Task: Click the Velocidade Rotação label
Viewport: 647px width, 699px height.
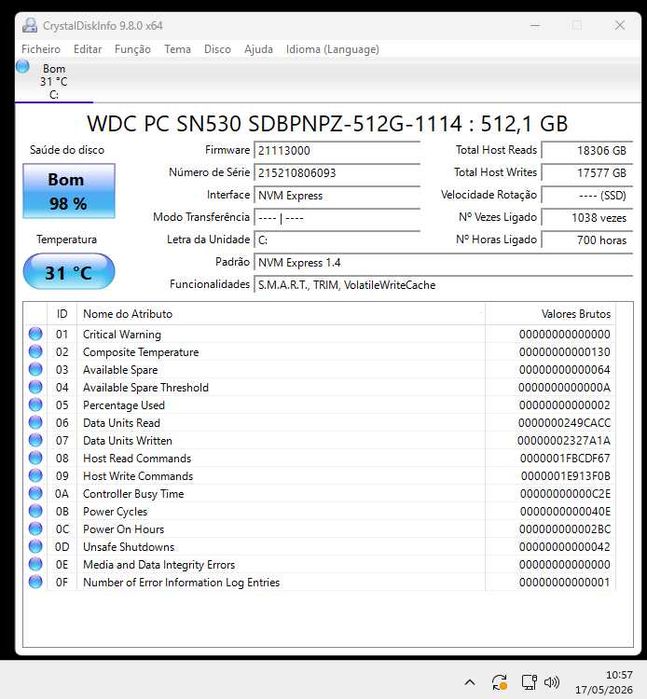Action: point(489,195)
